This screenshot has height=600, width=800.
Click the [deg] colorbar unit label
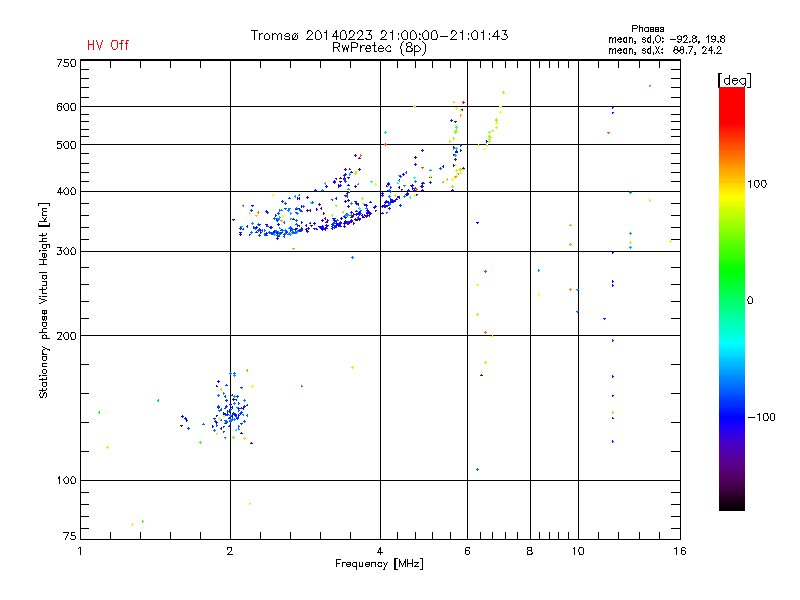pos(734,79)
